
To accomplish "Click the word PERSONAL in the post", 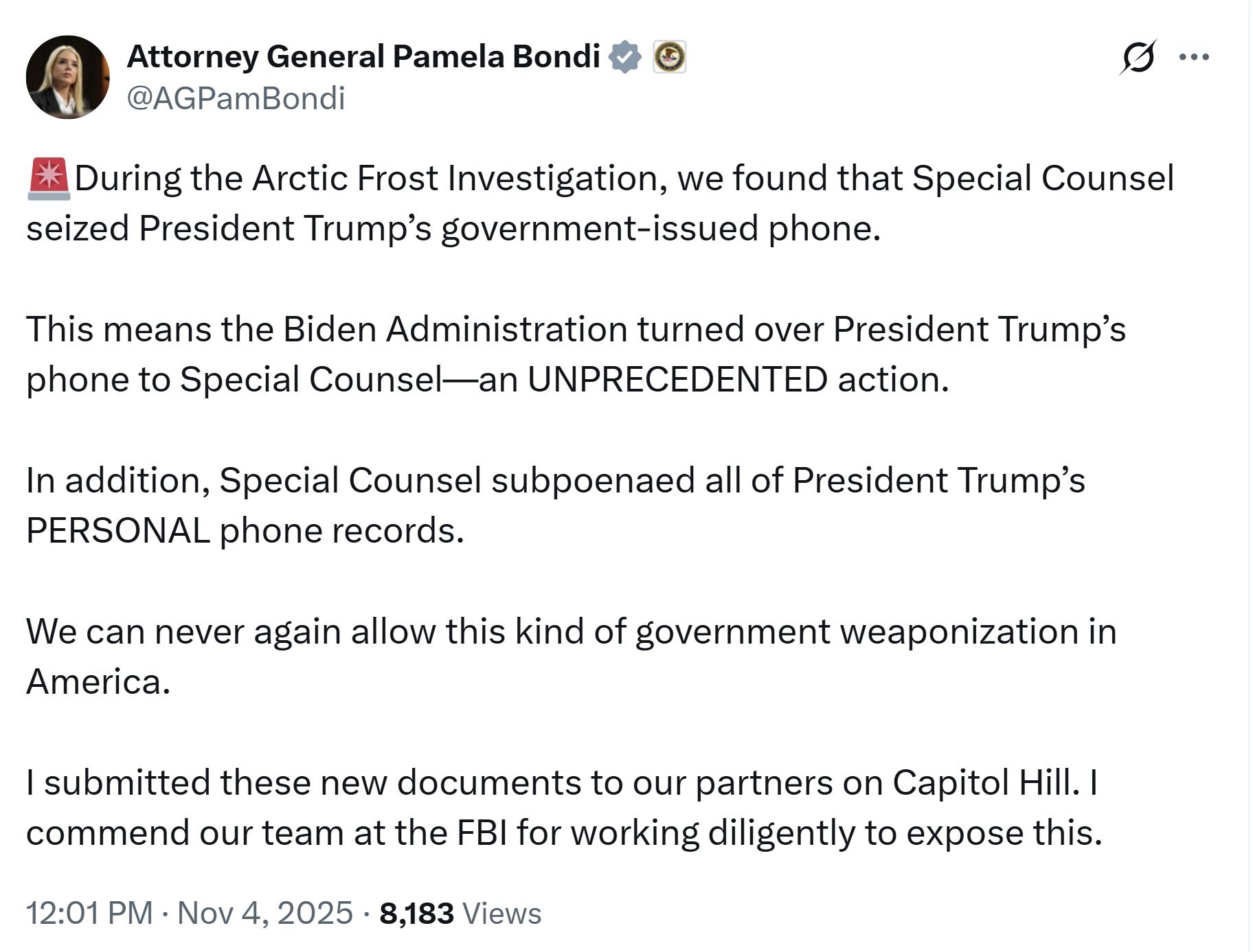I will coord(117,530).
